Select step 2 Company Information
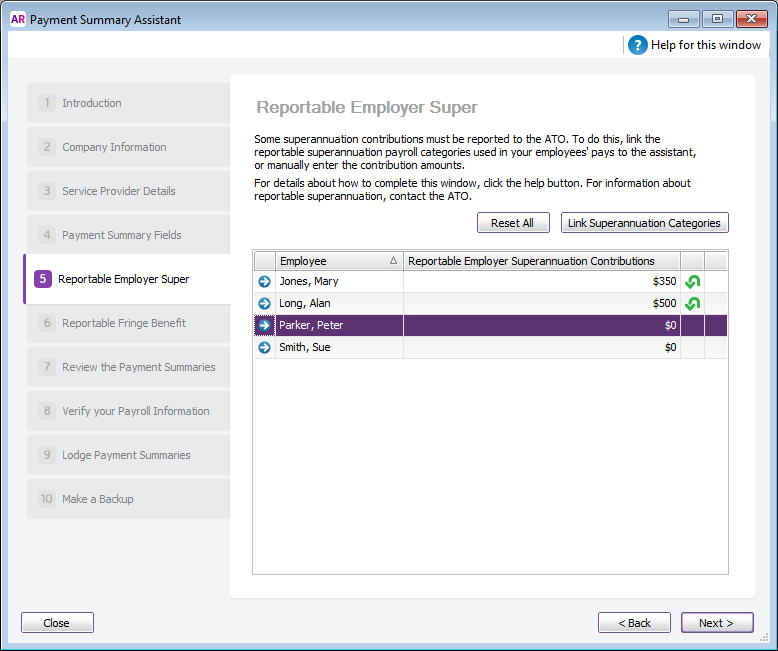Image resolution: width=778 pixels, height=651 pixels. 128,147
